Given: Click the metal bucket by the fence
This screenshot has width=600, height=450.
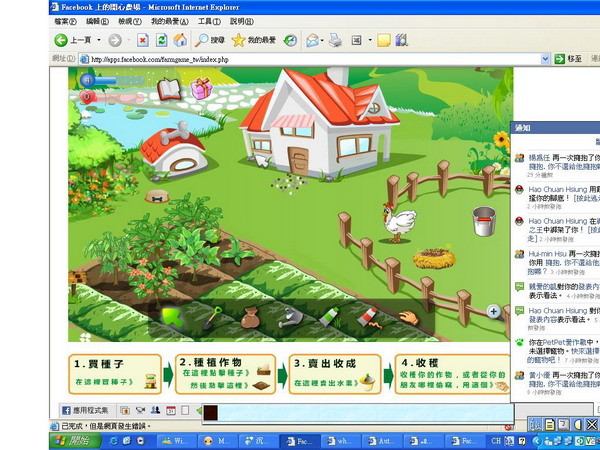Looking at the screenshot, I should 484,221.
